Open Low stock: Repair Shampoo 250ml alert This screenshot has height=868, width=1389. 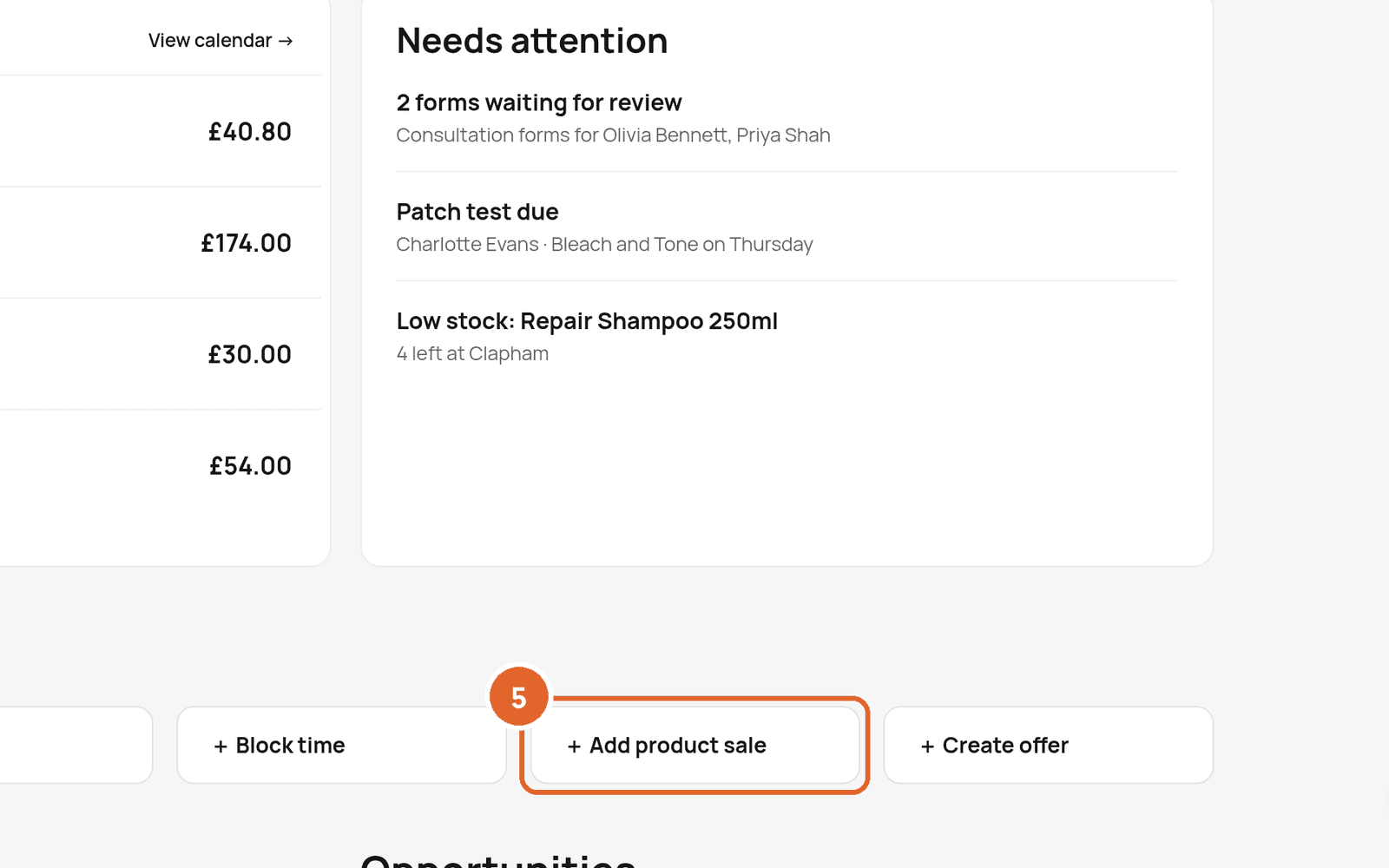[x=787, y=336]
